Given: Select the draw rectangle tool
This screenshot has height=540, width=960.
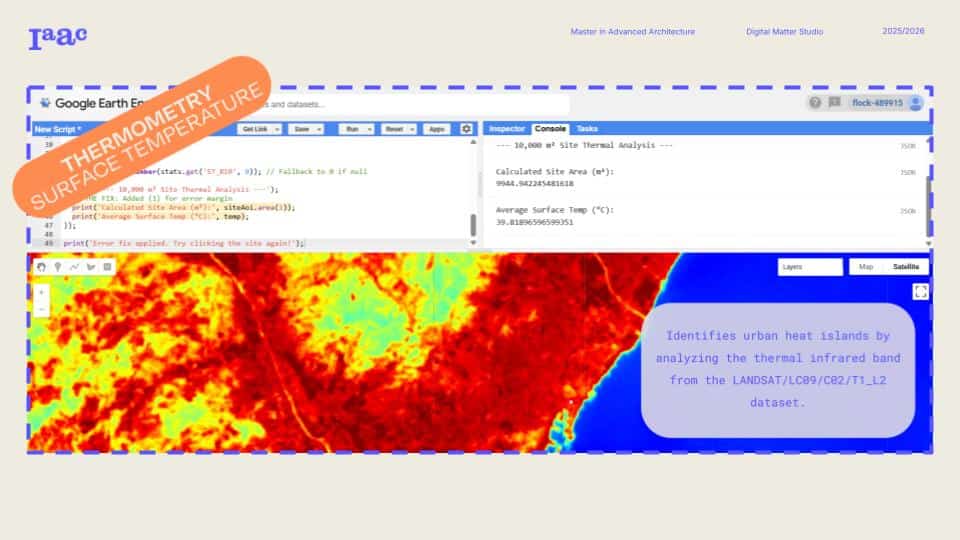Looking at the screenshot, I should point(107,267).
